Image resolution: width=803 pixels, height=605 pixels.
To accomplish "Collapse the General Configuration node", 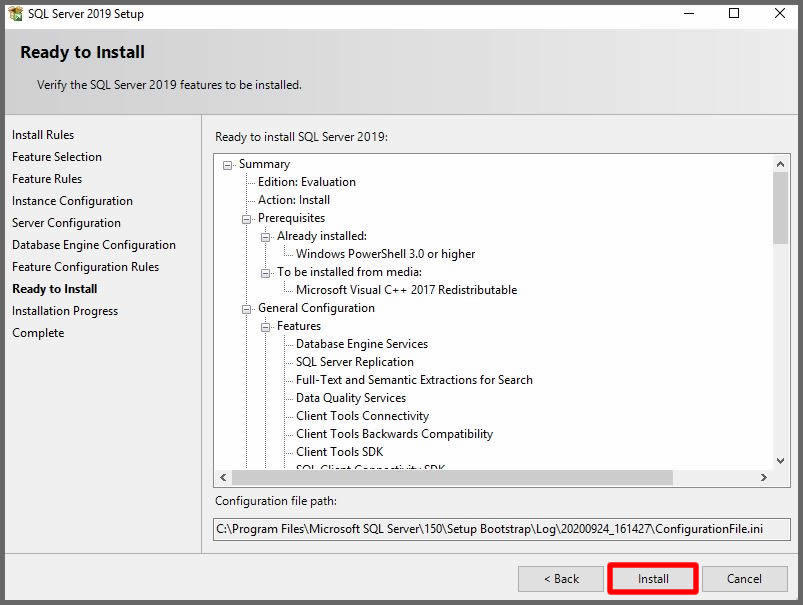I will 247,308.
